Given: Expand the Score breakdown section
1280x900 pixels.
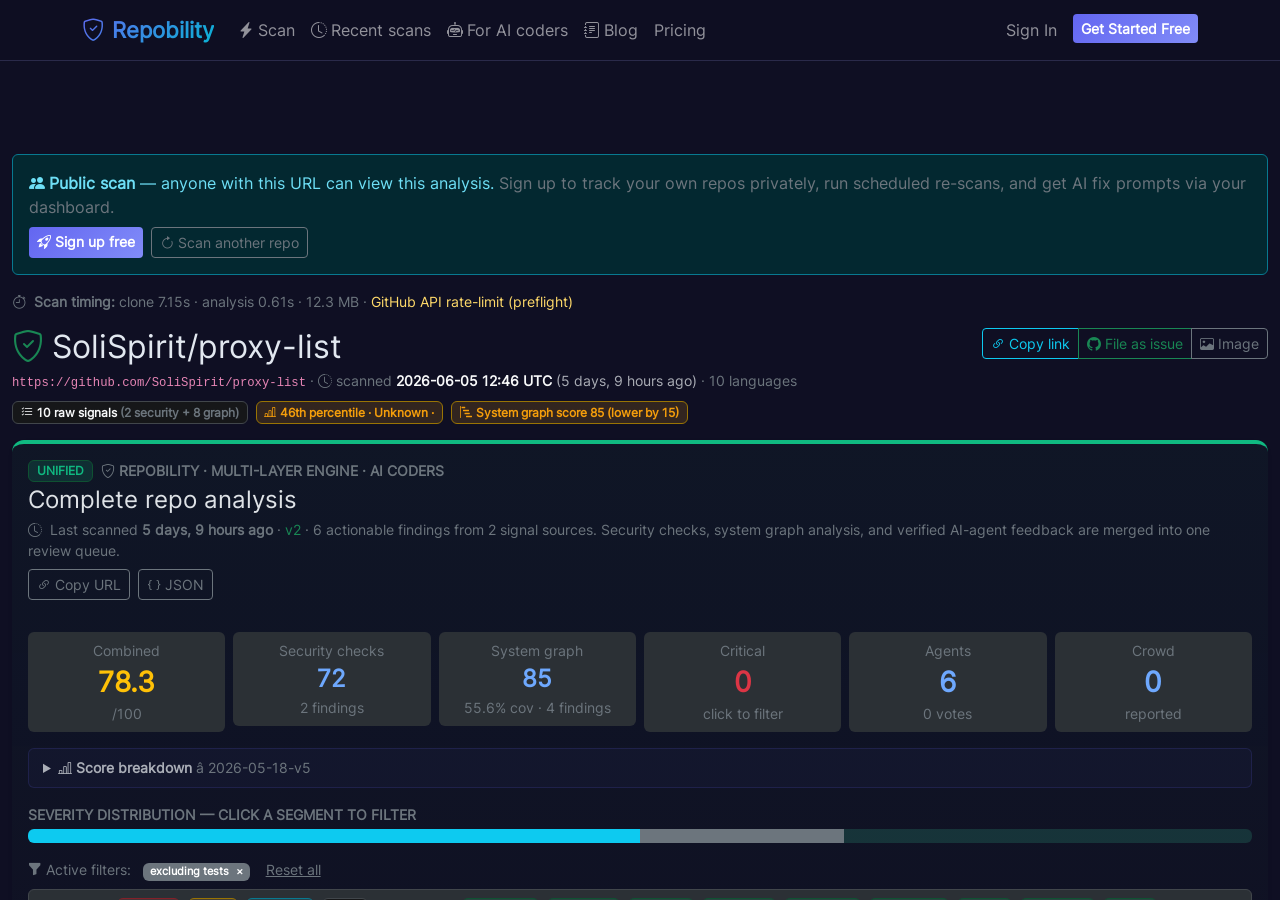Looking at the screenshot, I should tap(640, 768).
